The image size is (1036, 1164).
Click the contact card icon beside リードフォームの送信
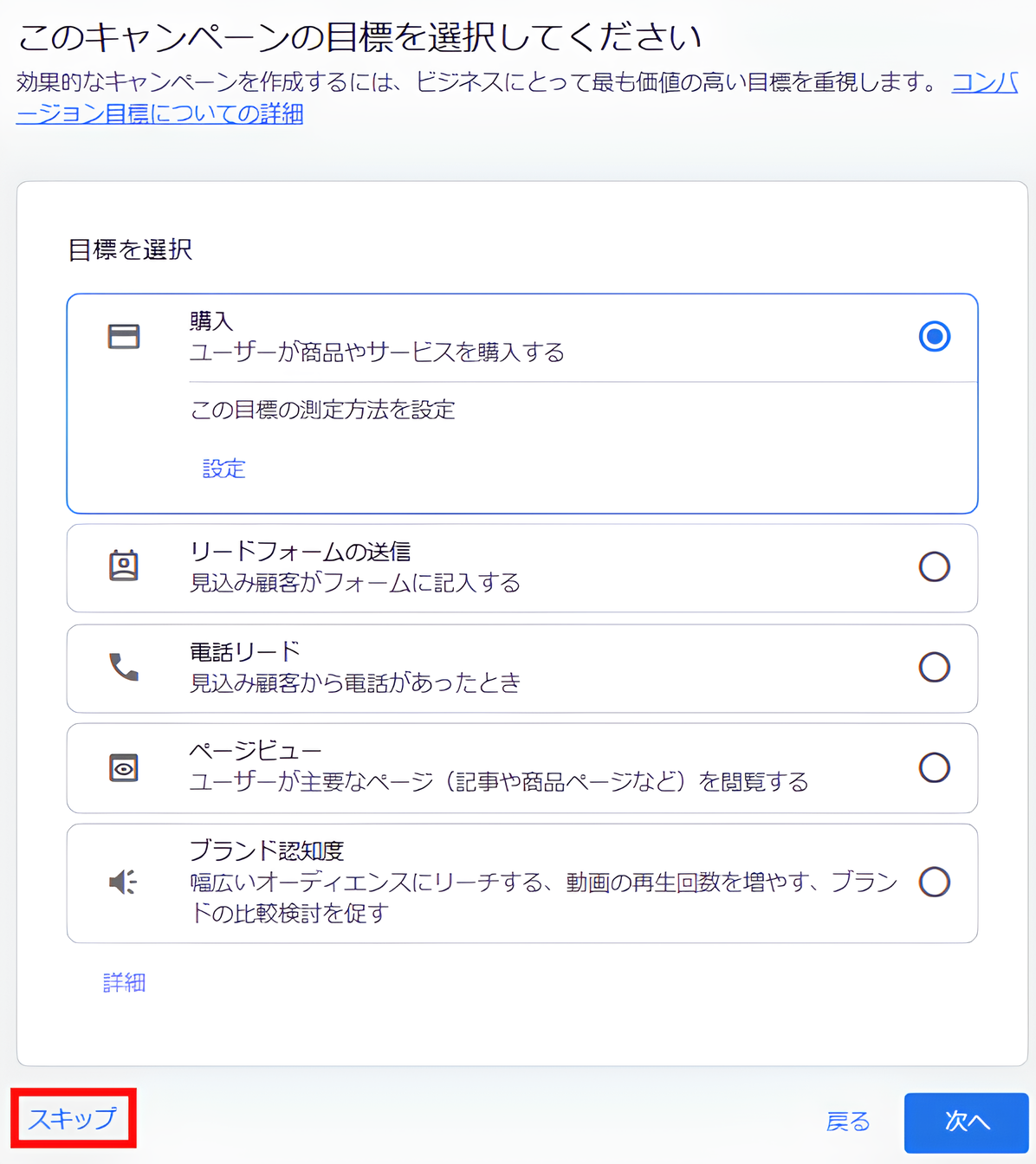(124, 566)
